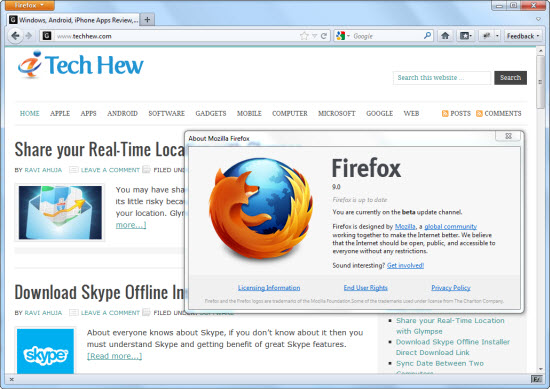Screen dimensions: 550x389
Task: Open the Download Skype Offline Installer headline
Action: point(99,292)
